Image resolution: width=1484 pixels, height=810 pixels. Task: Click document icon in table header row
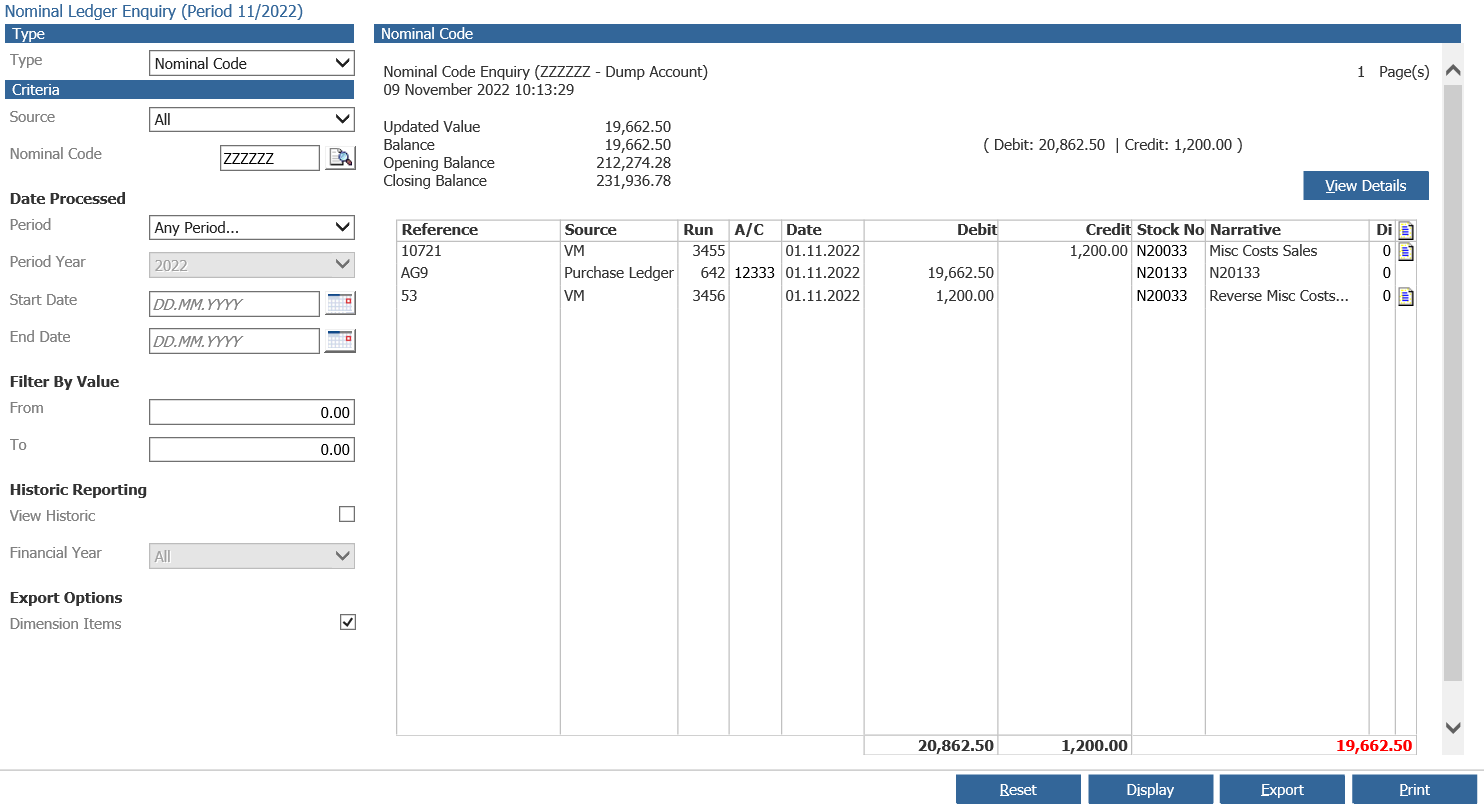click(1406, 231)
